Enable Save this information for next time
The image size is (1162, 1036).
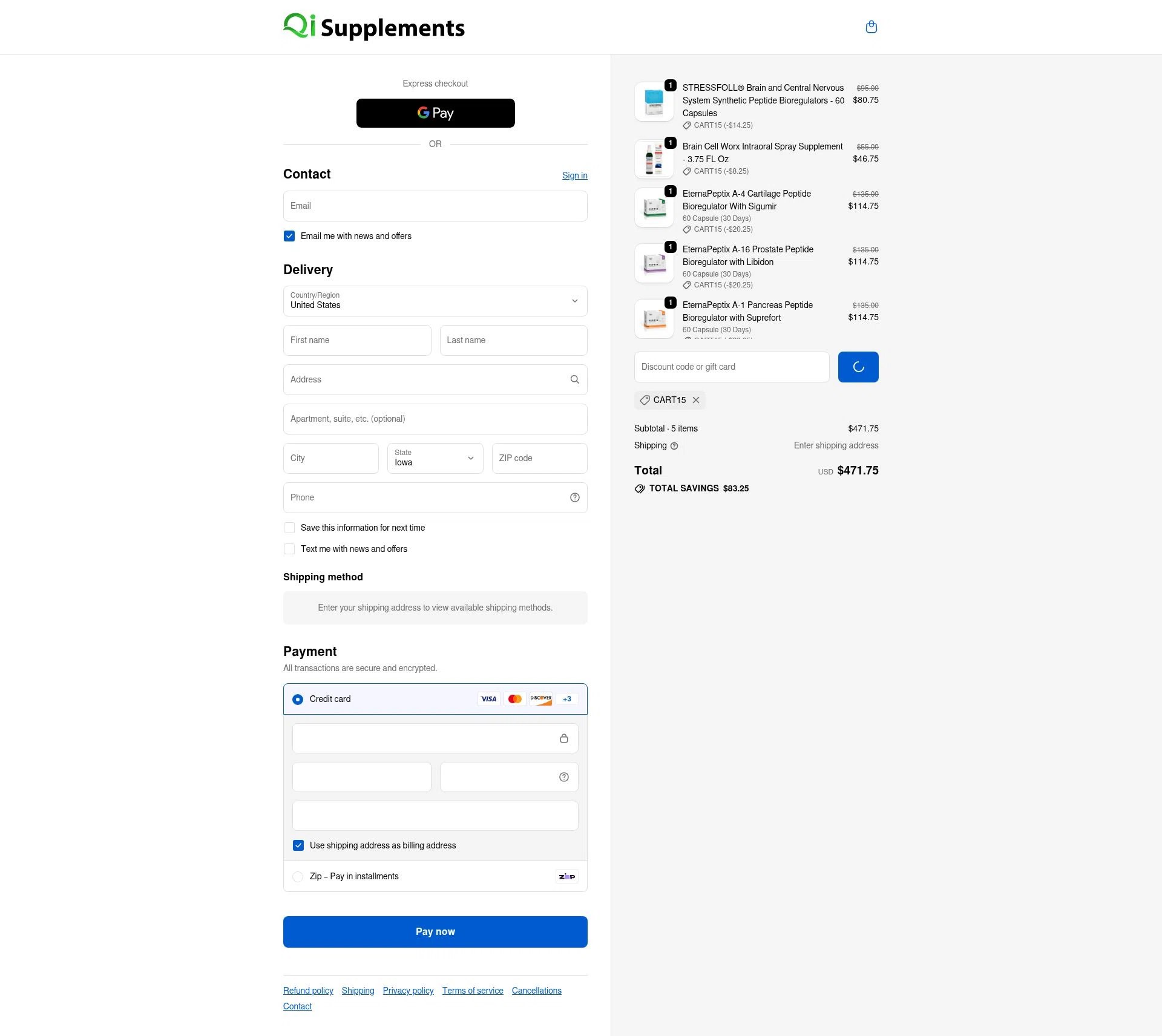tap(289, 527)
